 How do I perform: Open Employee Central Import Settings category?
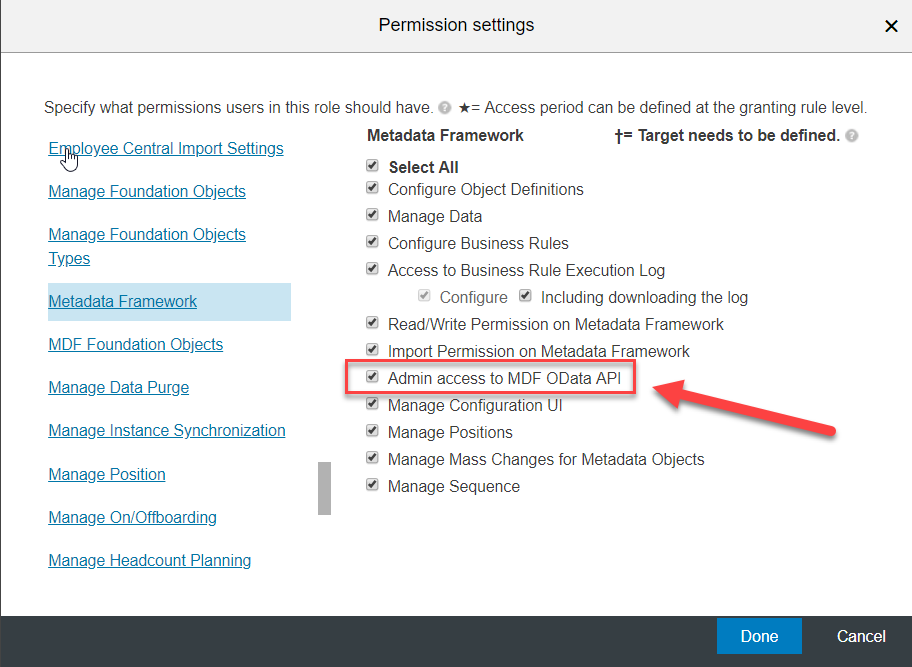166,148
